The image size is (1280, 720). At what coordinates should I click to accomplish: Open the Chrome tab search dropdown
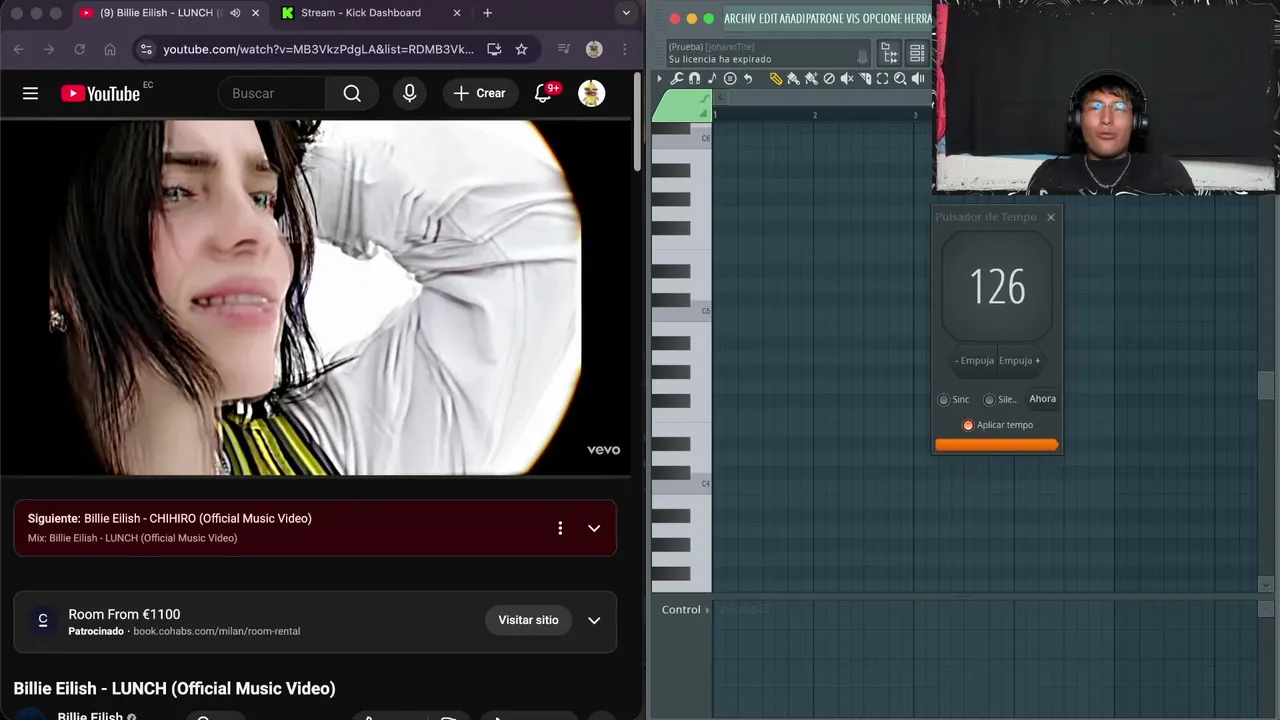point(626,13)
